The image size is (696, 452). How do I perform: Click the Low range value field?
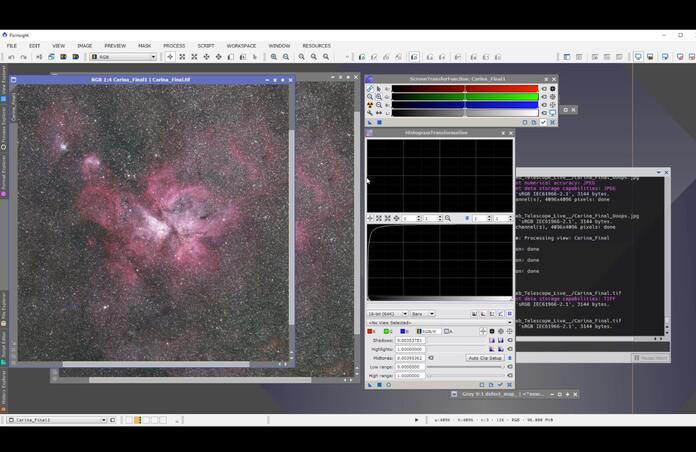[410, 367]
